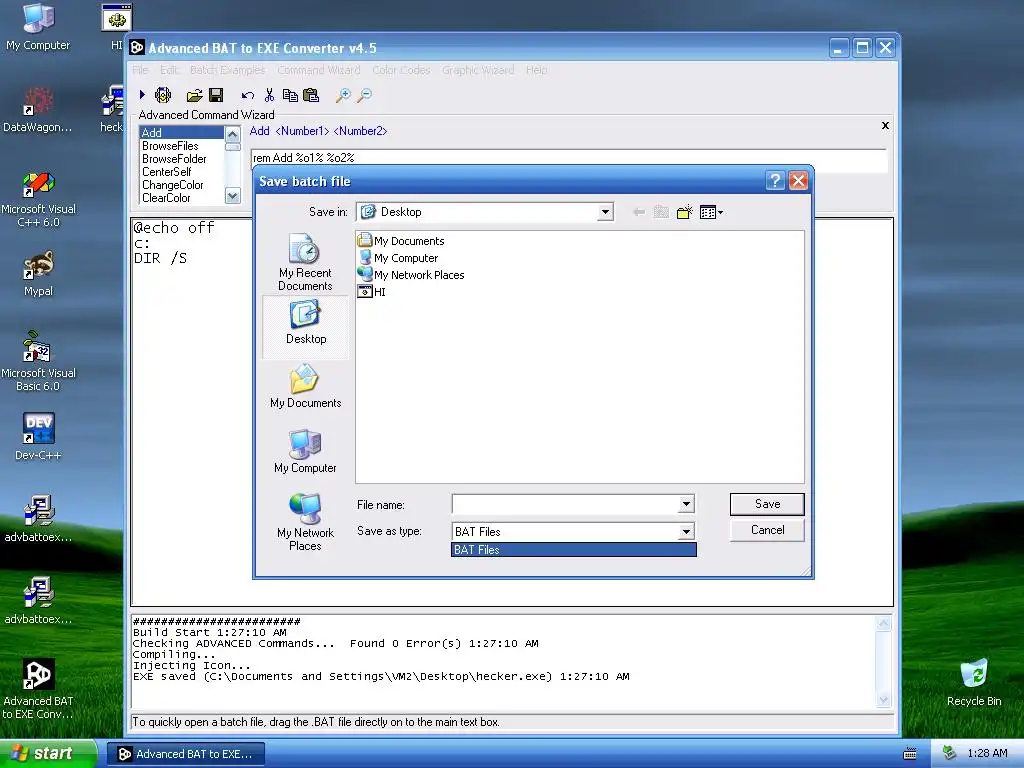1024x768 pixels.
Task: Open the Help menu
Action: pos(537,70)
